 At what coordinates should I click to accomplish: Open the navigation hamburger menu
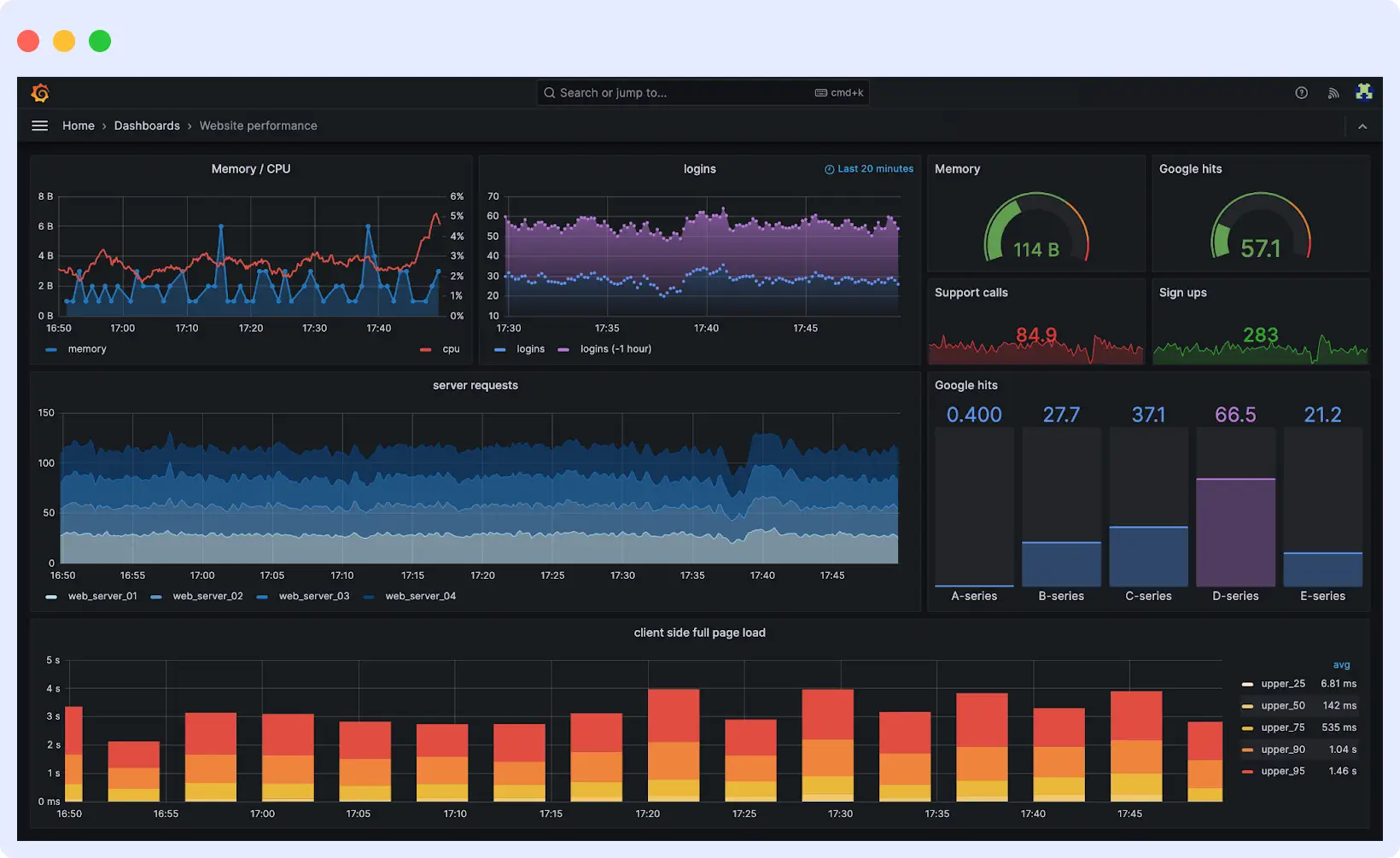(x=39, y=125)
